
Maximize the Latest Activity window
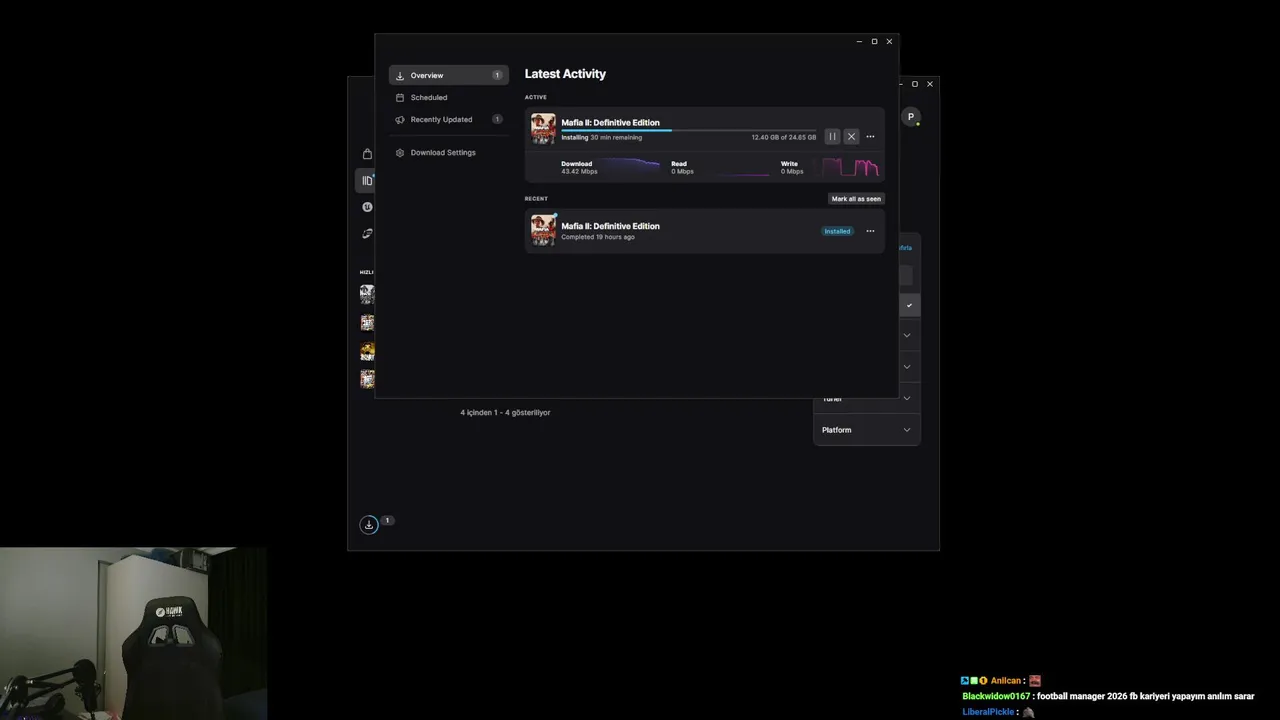click(874, 42)
